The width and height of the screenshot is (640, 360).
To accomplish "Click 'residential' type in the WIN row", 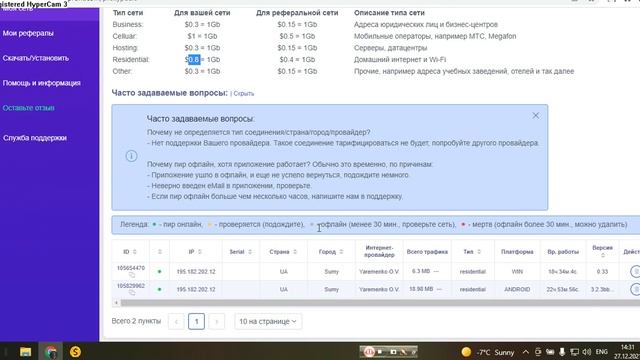I will point(473,271).
